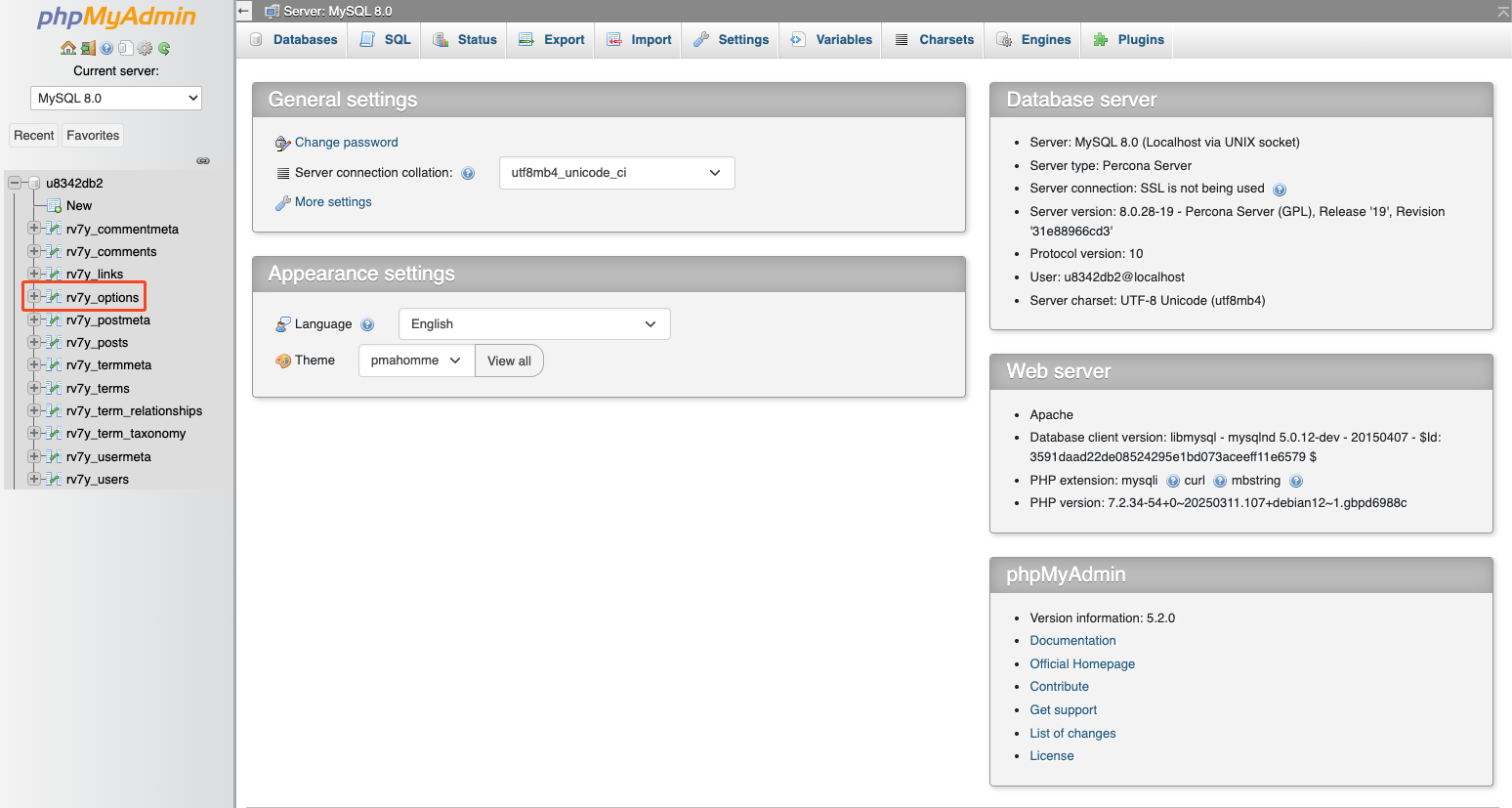Click help icon beside Server connection collation
Viewport: 1512px width, 808px height.
pos(468,173)
